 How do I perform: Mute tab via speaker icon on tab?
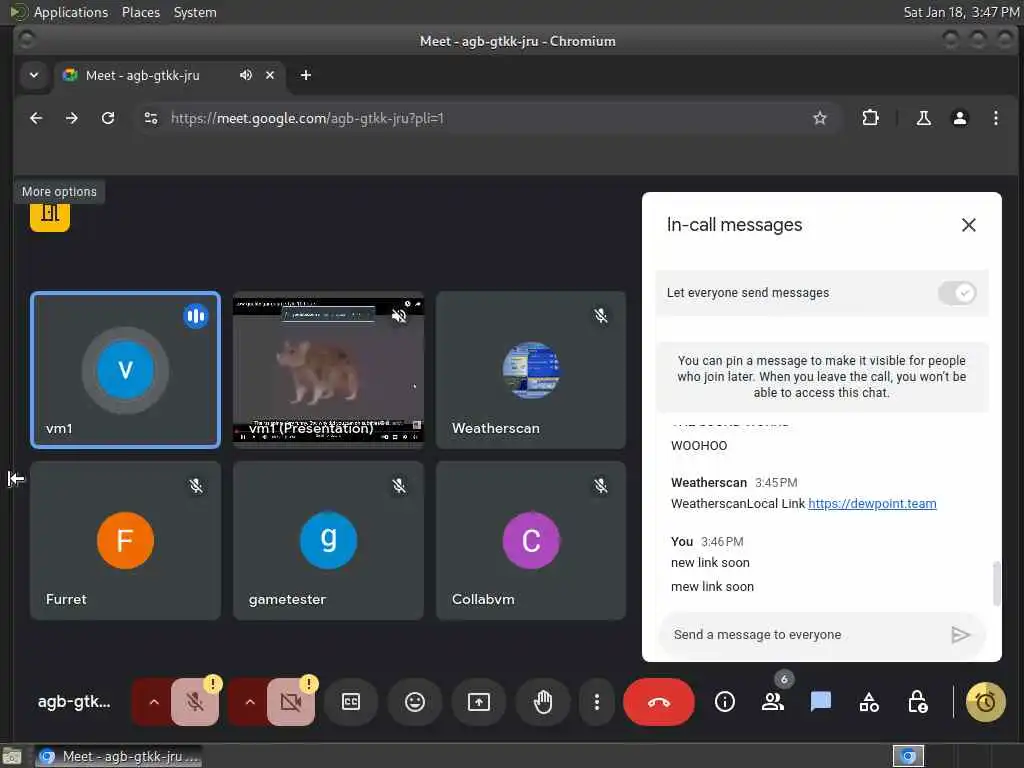[246, 75]
